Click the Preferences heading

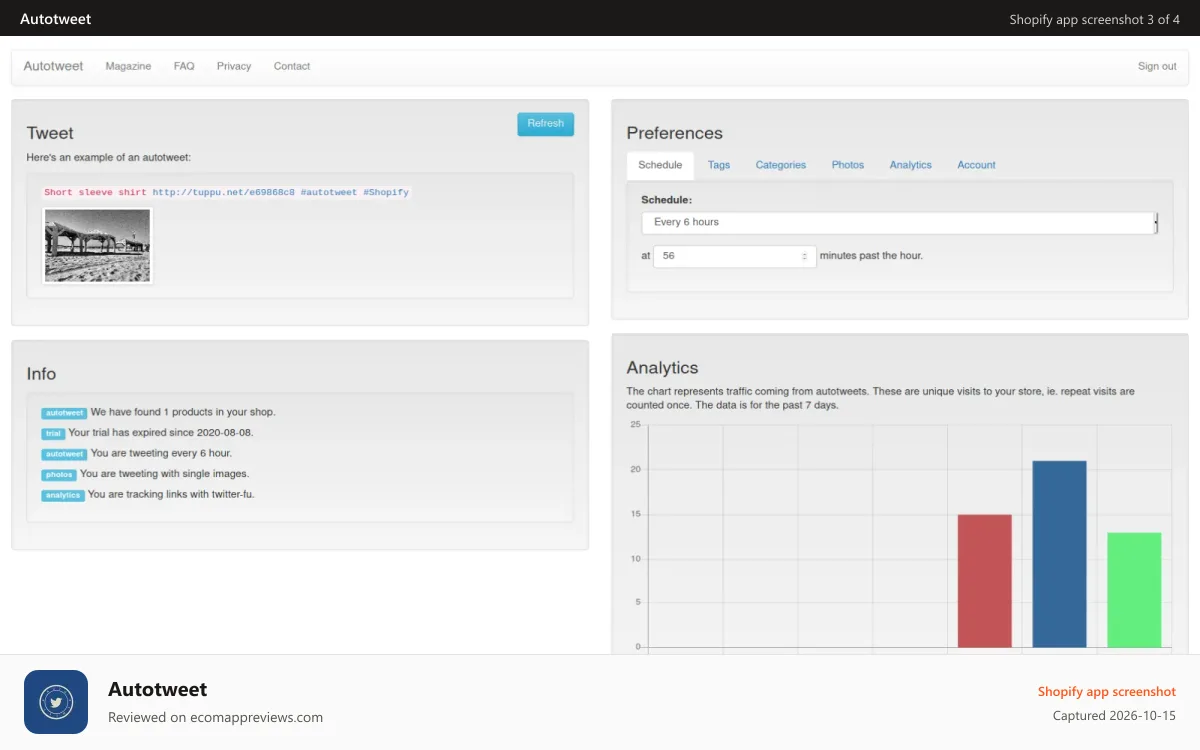tap(674, 133)
